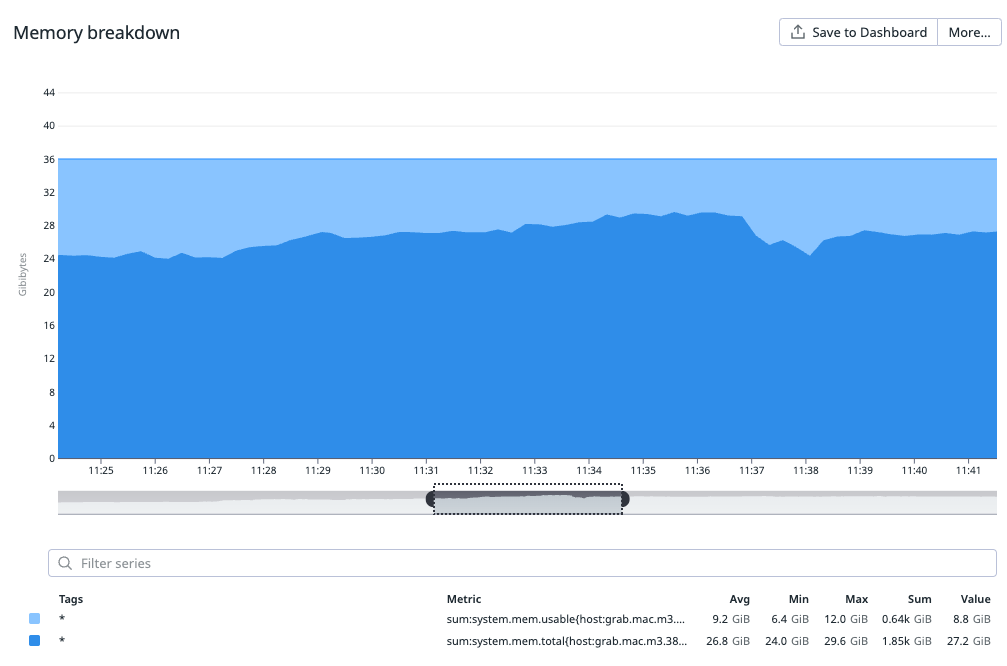Click the light blue system.mem.usable legend swatch
Viewport: 1007px width, 666px height.
35,619
